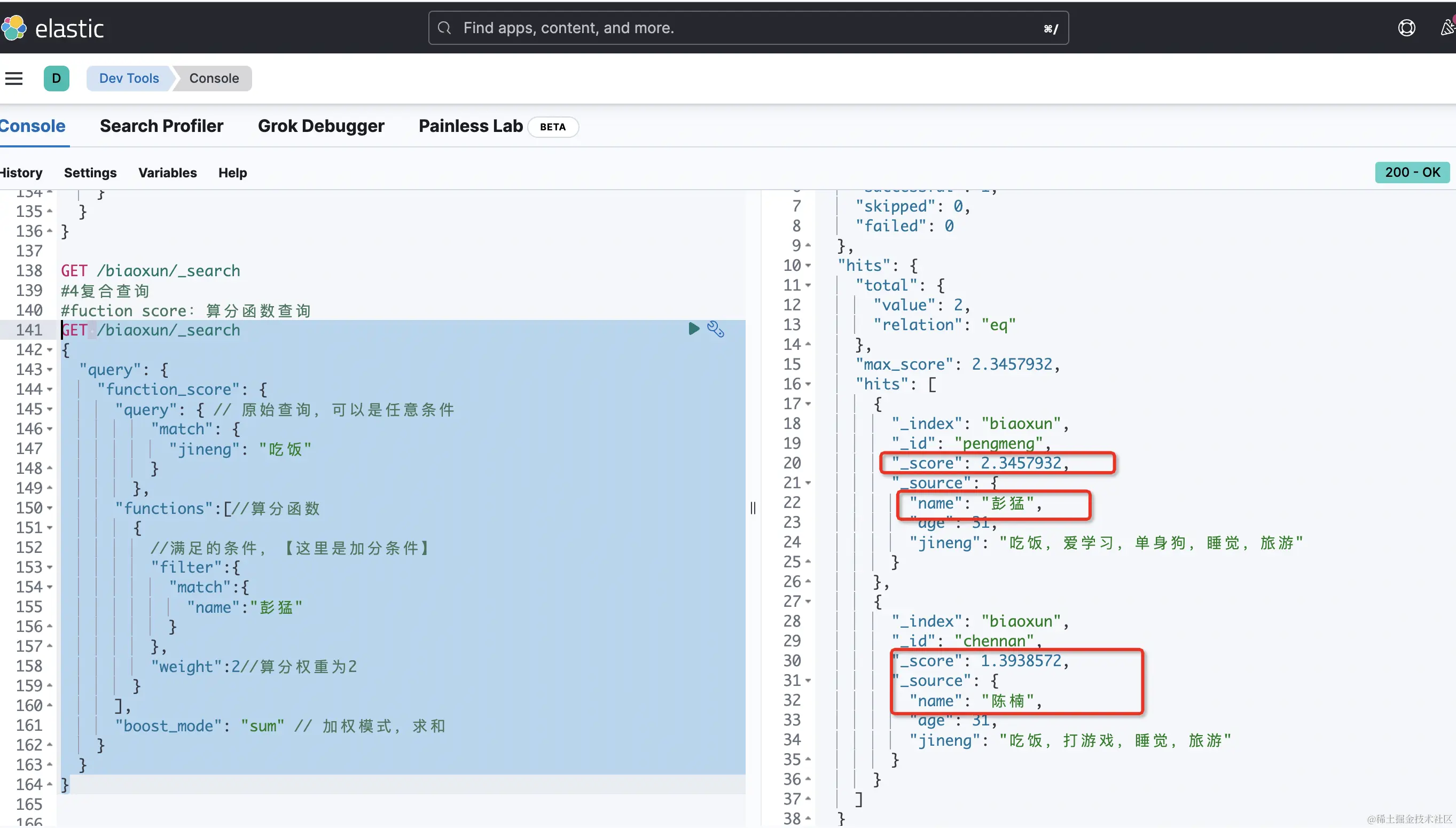Open the help lifebuoy icon in header

(1406, 28)
